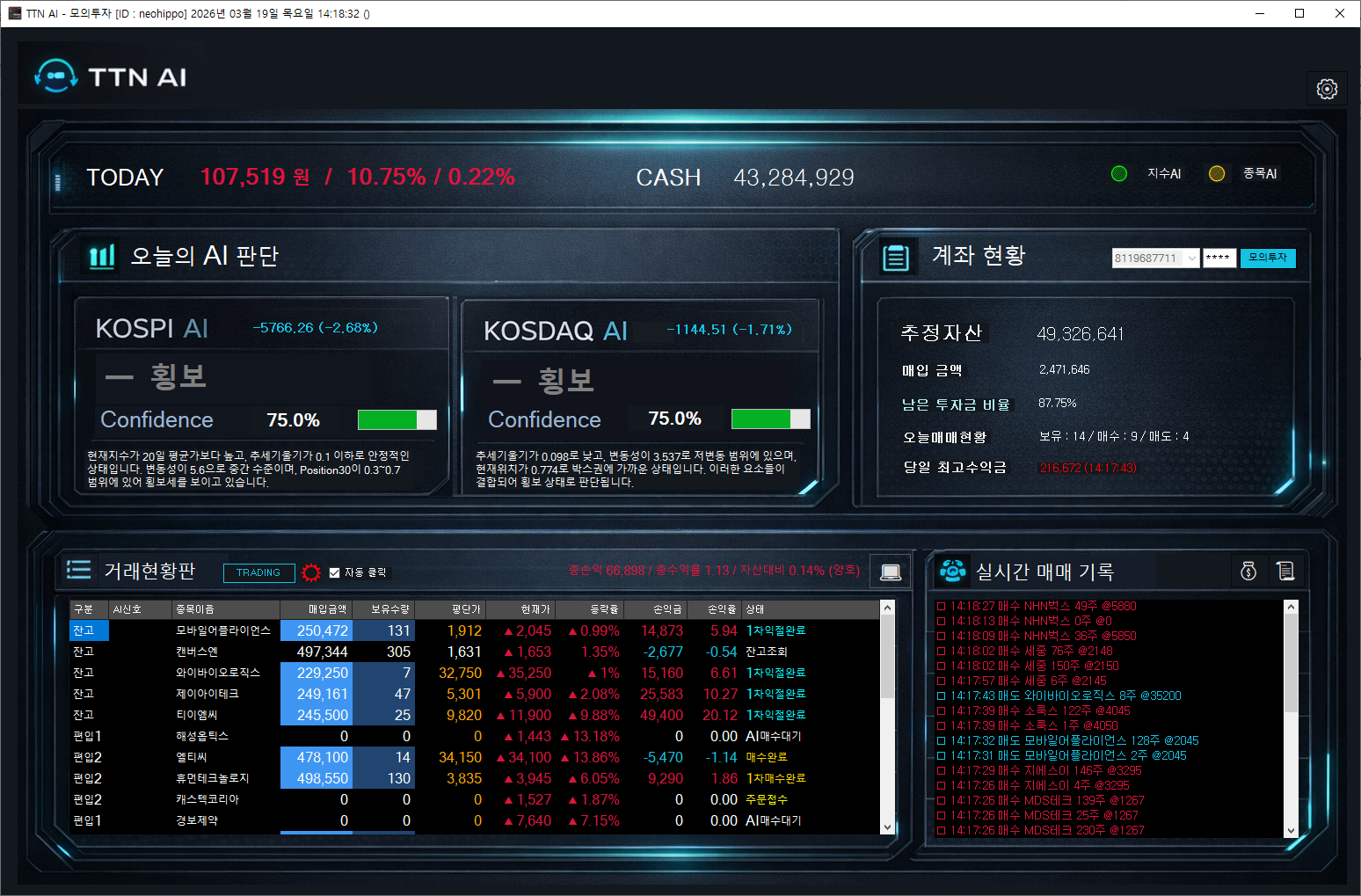Click the red gear icon beside TRADING

click(310, 572)
